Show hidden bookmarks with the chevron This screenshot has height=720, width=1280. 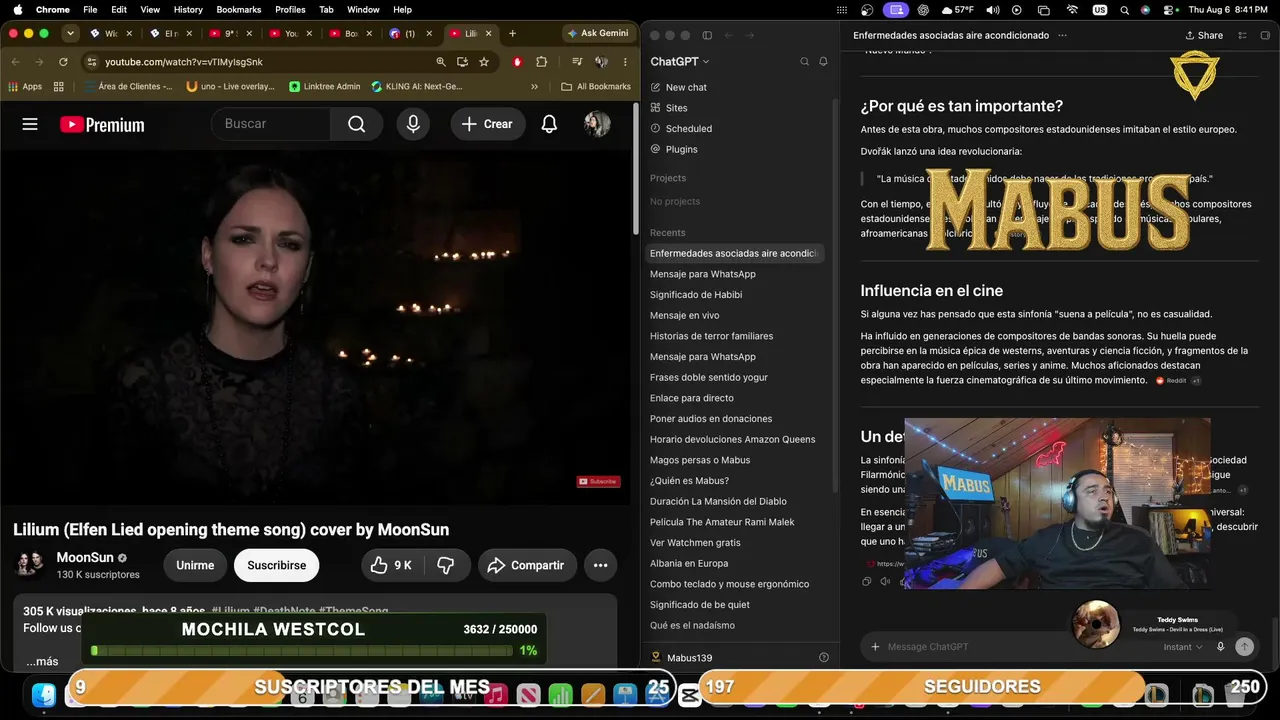tap(534, 87)
